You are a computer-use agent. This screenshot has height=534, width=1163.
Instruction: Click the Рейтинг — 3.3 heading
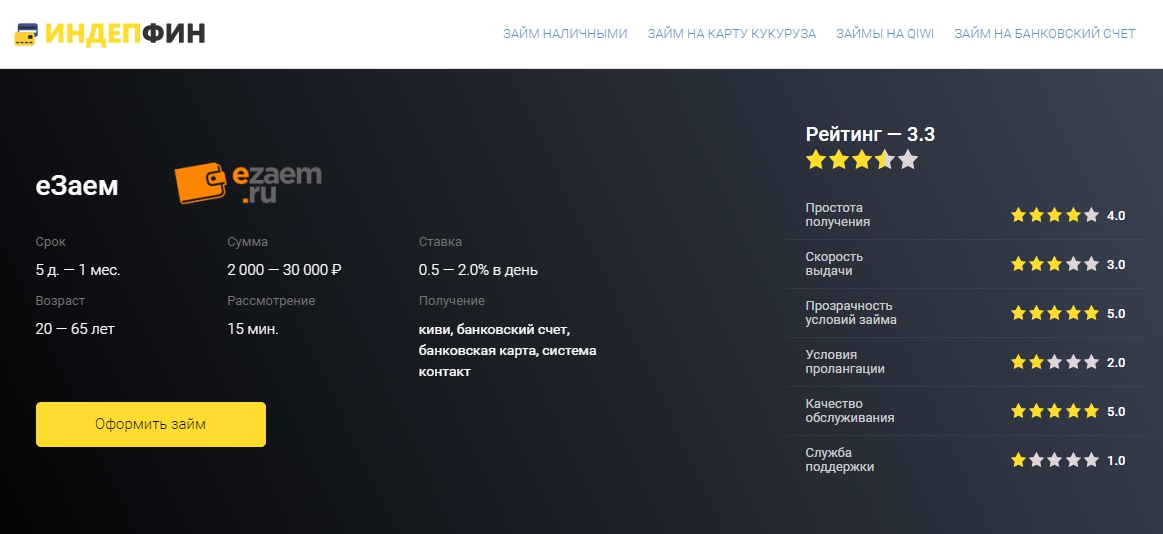pyautogui.click(x=870, y=134)
